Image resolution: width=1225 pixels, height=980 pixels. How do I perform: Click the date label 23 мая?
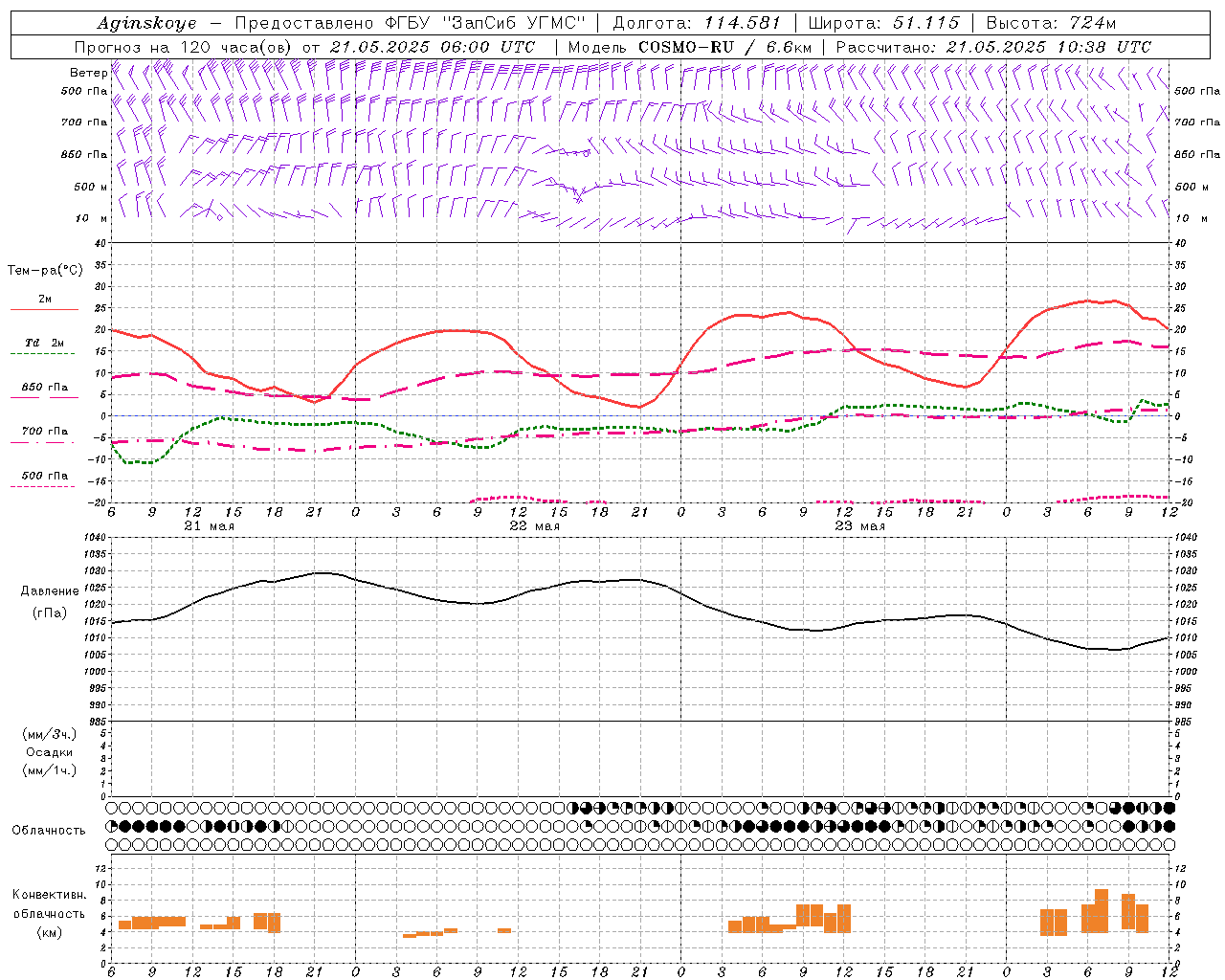coord(859,526)
